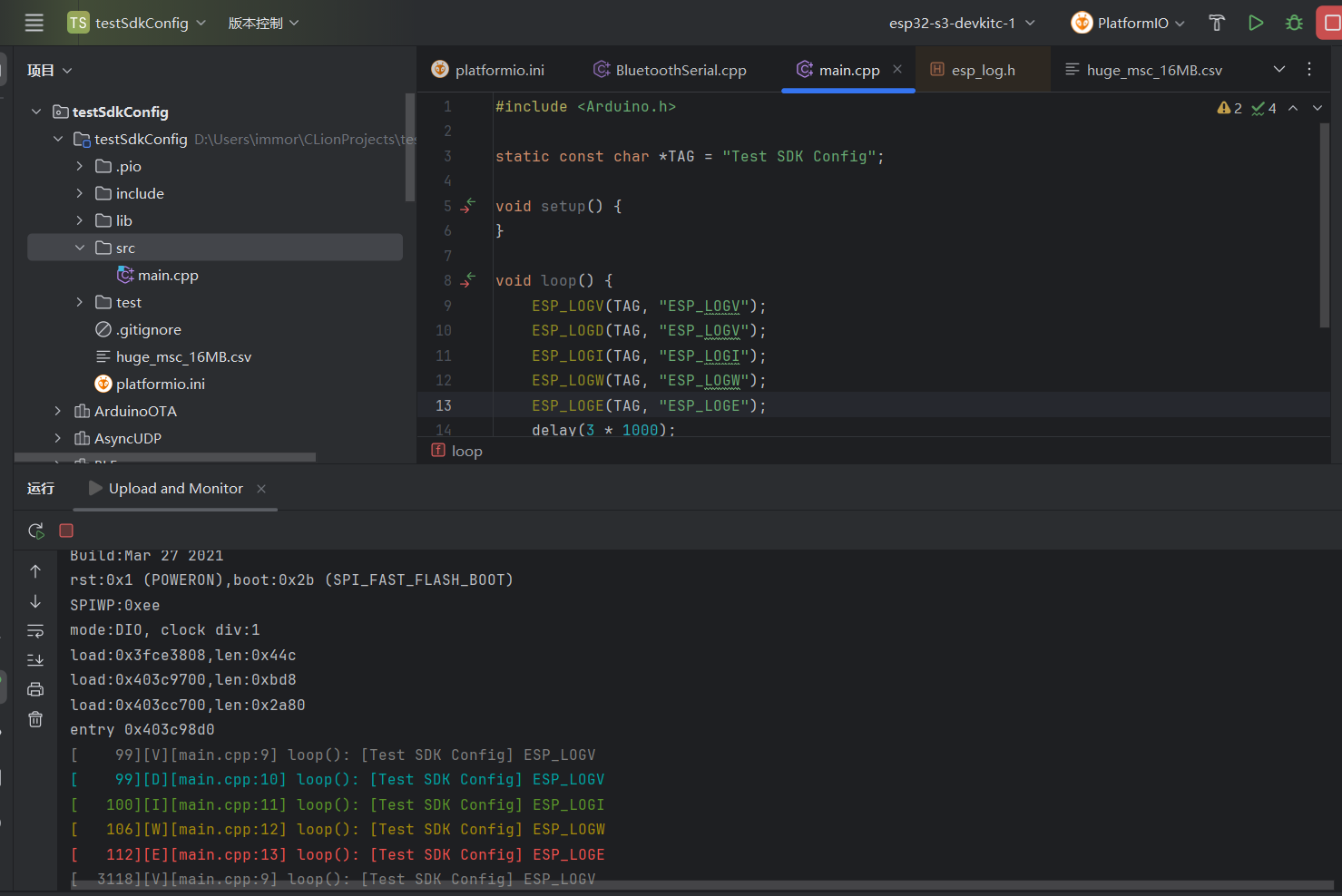This screenshot has width=1342, height=896.
Task: Click the typo count checkmark indicator
Action: 1264,108
